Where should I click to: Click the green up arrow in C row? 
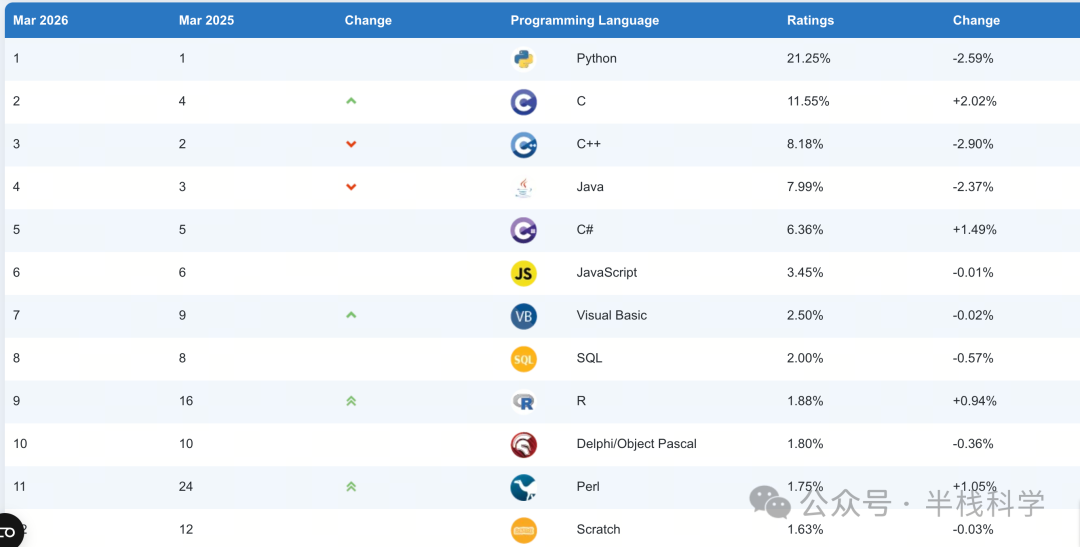[x=351, y=101]
